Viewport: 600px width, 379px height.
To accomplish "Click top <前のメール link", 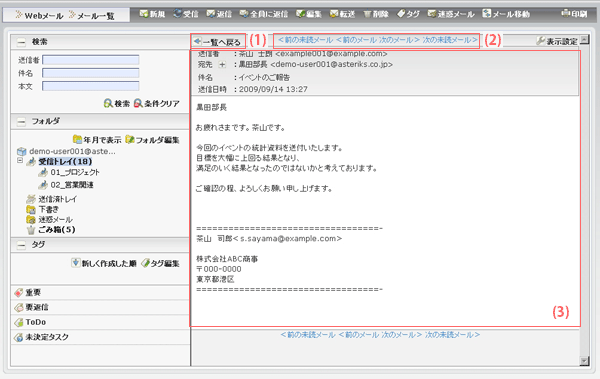I will tap(356, 40).
